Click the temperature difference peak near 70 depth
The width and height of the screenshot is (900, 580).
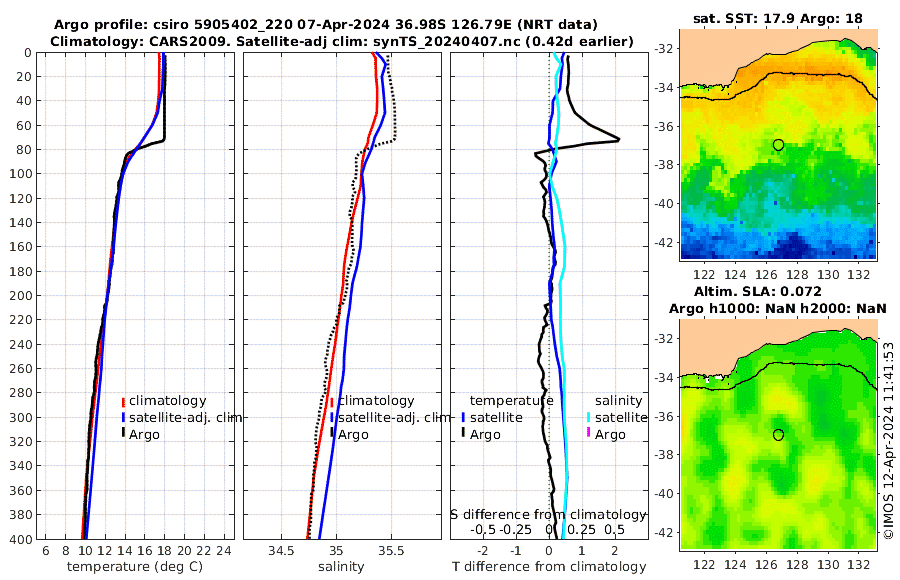coord(616,139)
